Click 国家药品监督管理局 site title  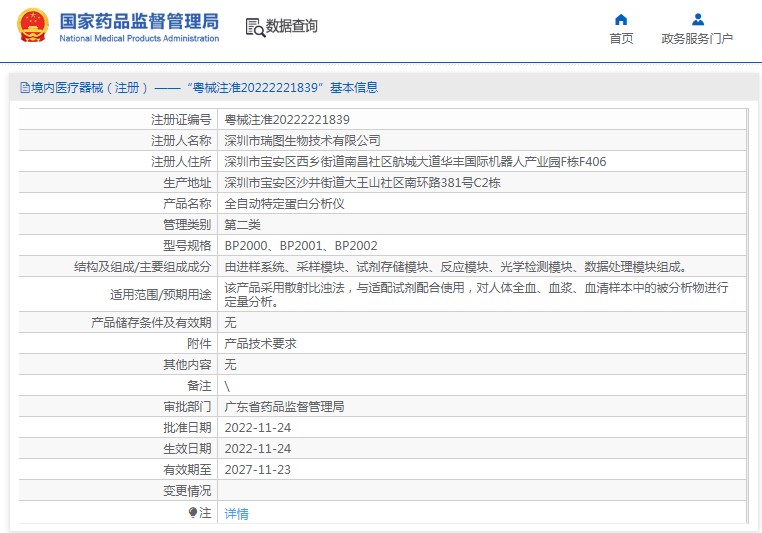click(139, 21)
